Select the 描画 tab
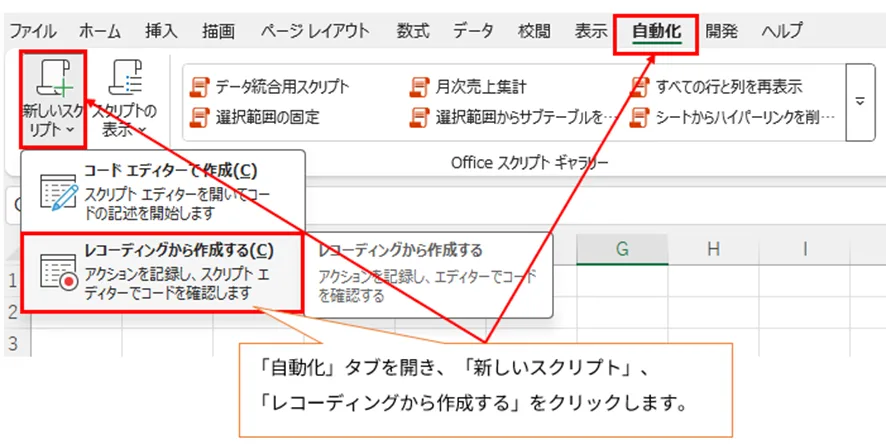 click(219, 31)
